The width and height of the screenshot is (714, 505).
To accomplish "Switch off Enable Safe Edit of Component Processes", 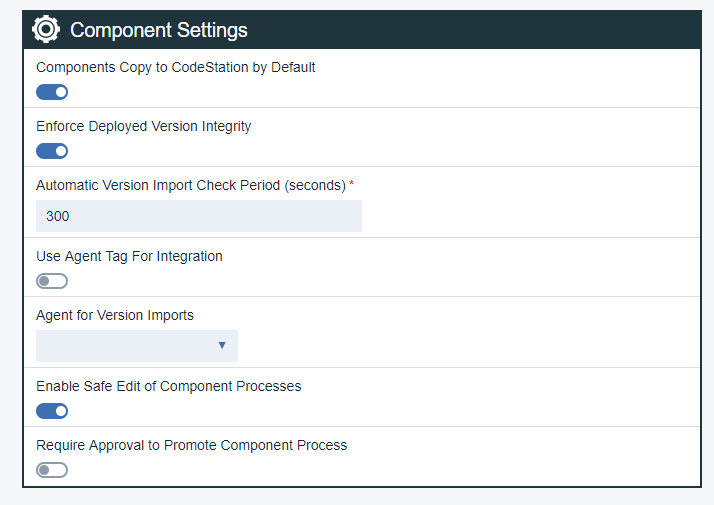I will point(52,411).
